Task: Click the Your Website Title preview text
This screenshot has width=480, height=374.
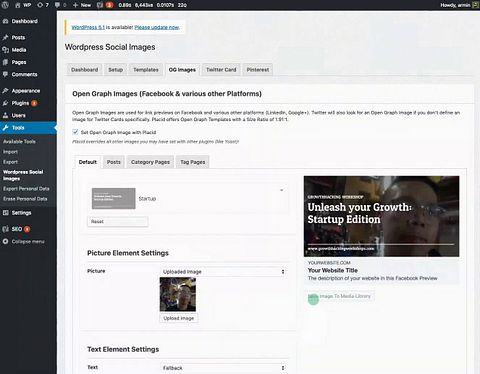Action: click(x=333, y=270)
